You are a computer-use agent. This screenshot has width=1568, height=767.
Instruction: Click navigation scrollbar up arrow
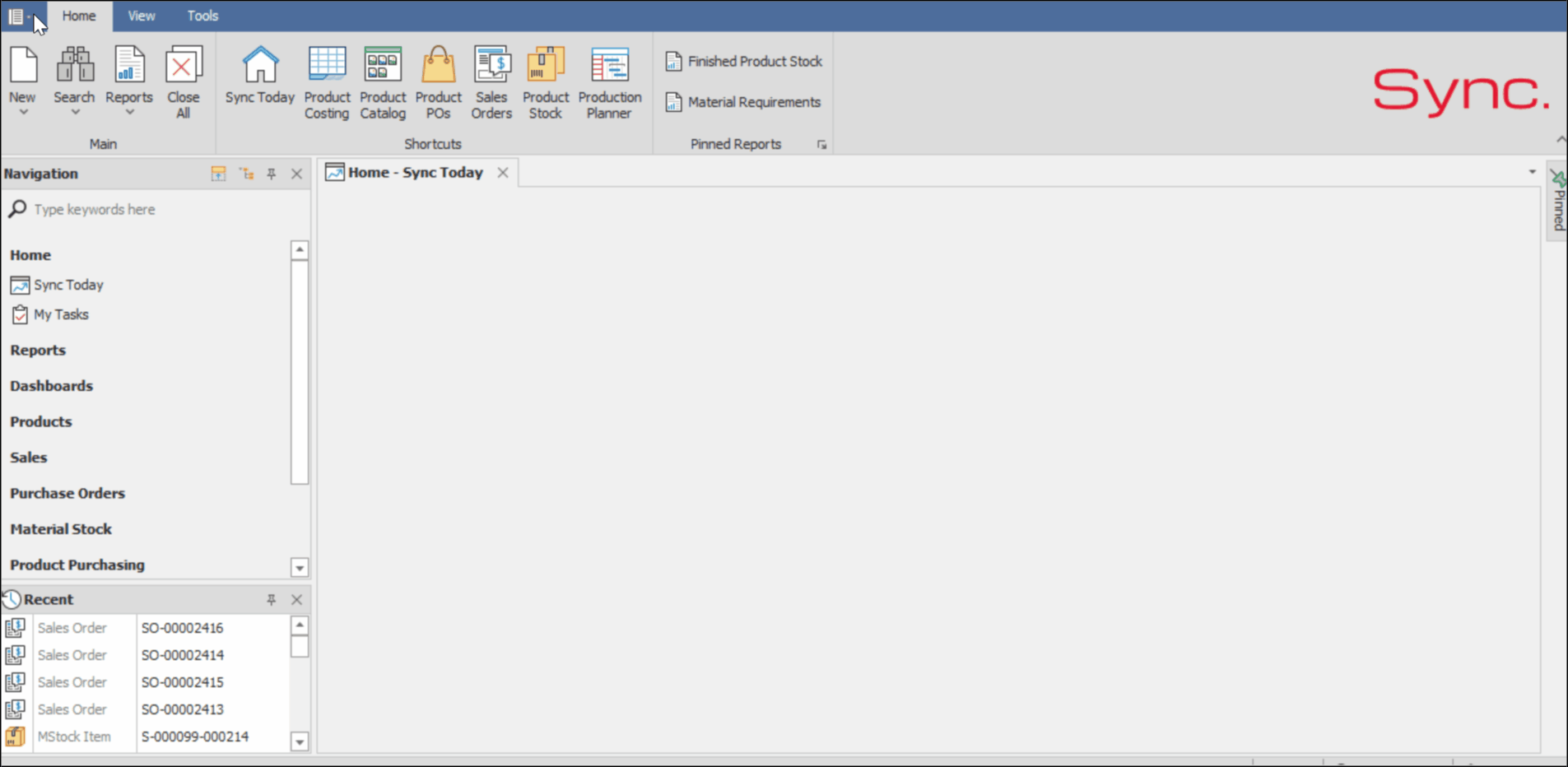pyautogui.click(x=300, y=249)
